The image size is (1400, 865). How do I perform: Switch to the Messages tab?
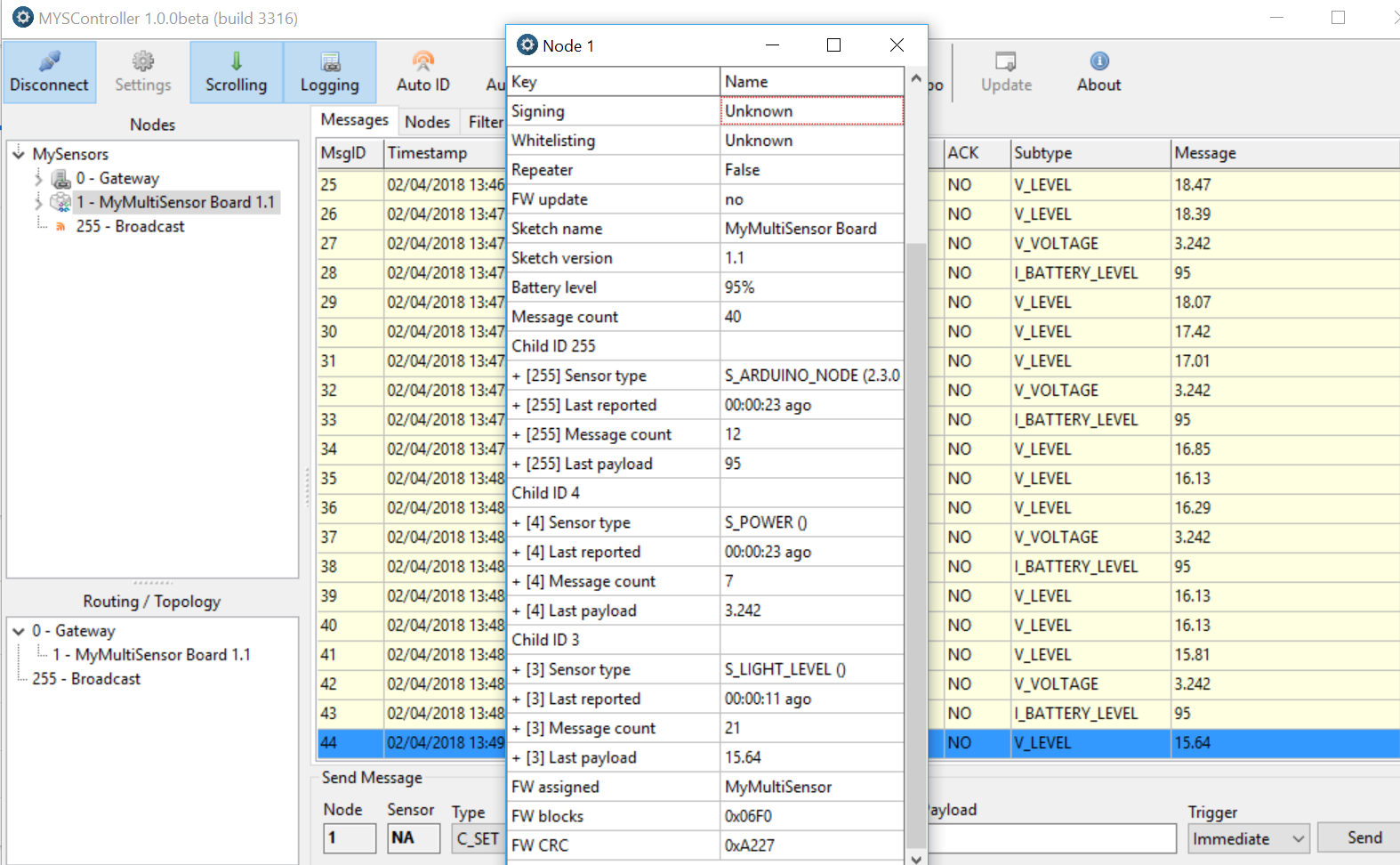(354, 120)
